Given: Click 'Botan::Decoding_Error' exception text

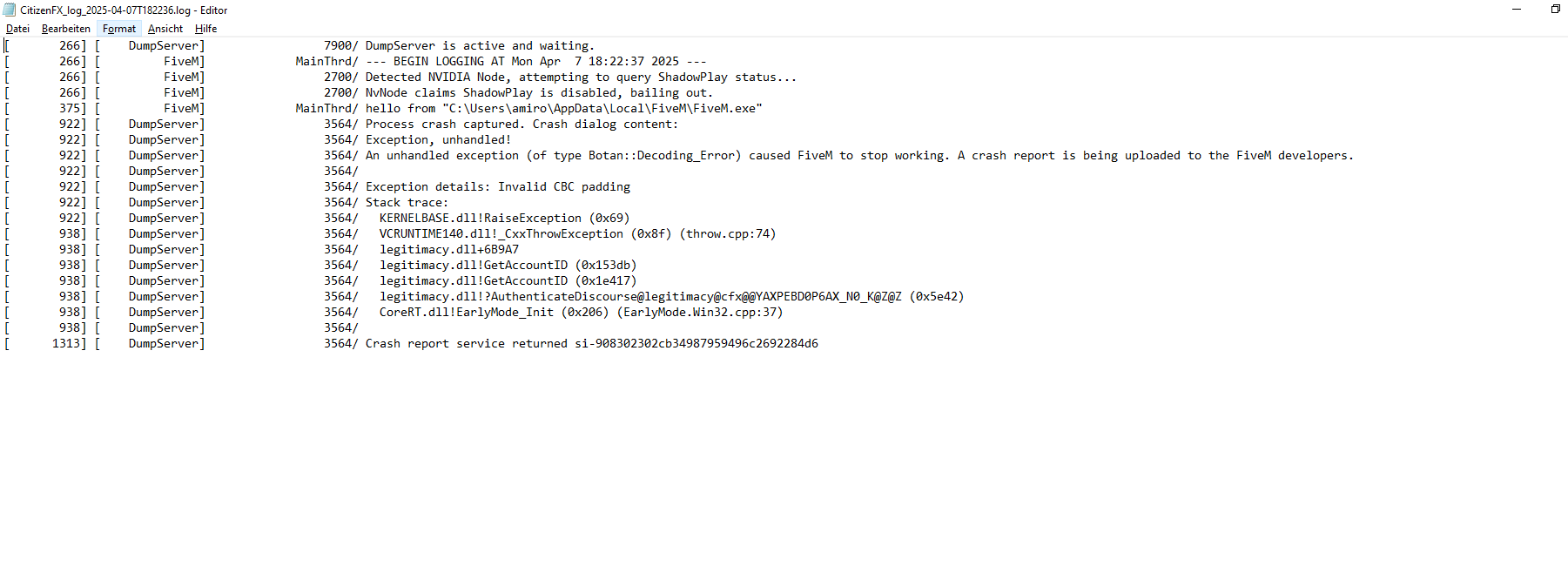Looking at the screenshot, I should click(x=664, y=156).
